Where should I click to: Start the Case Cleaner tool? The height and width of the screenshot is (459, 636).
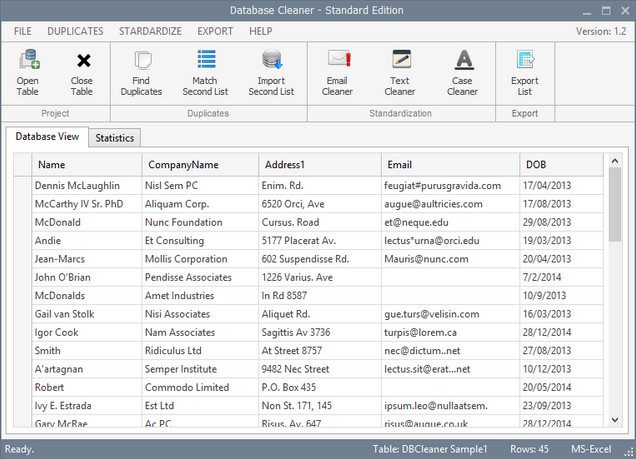tap(462, 71)
